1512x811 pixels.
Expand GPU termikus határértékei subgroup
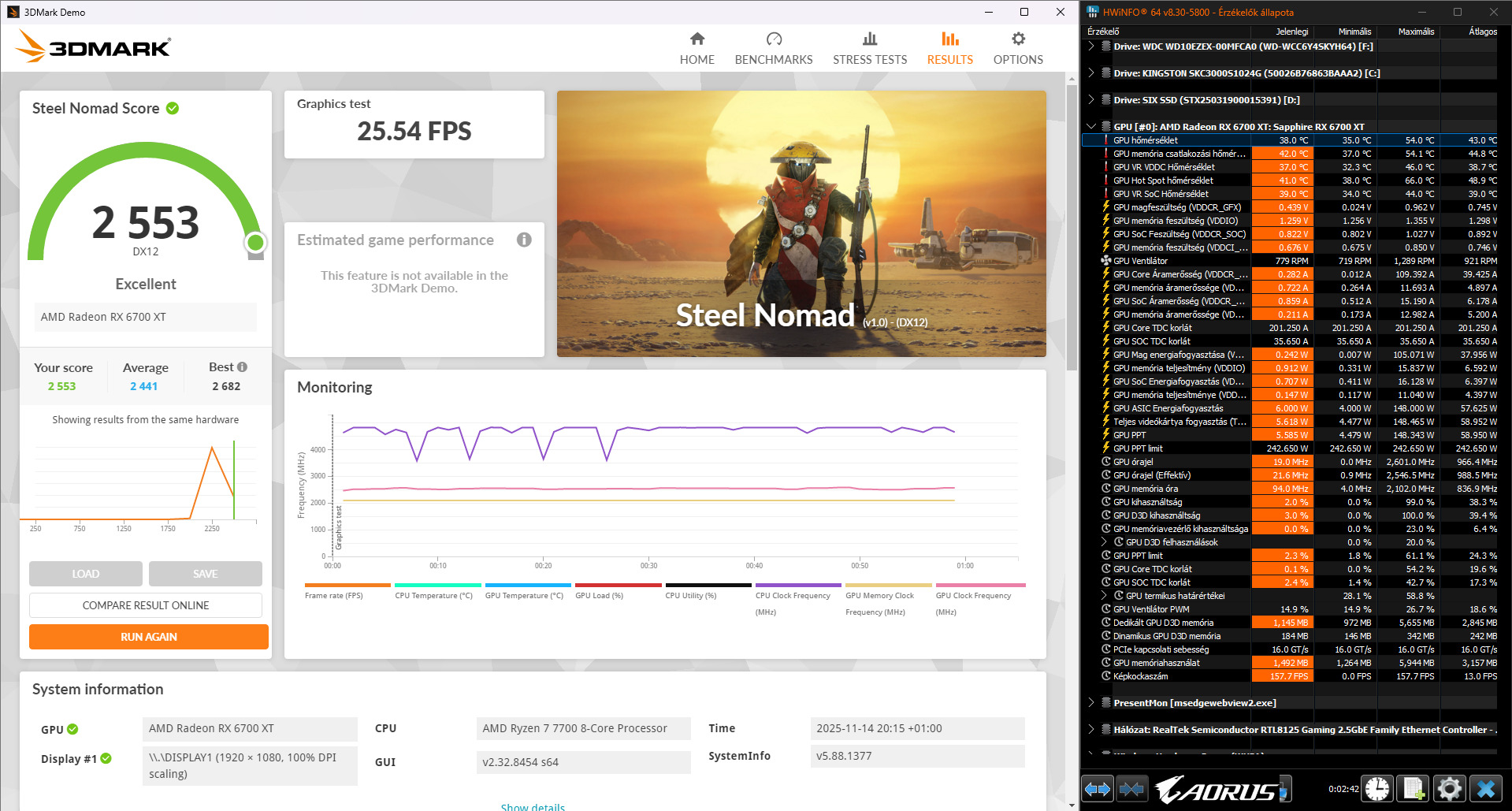(1104, 596)
